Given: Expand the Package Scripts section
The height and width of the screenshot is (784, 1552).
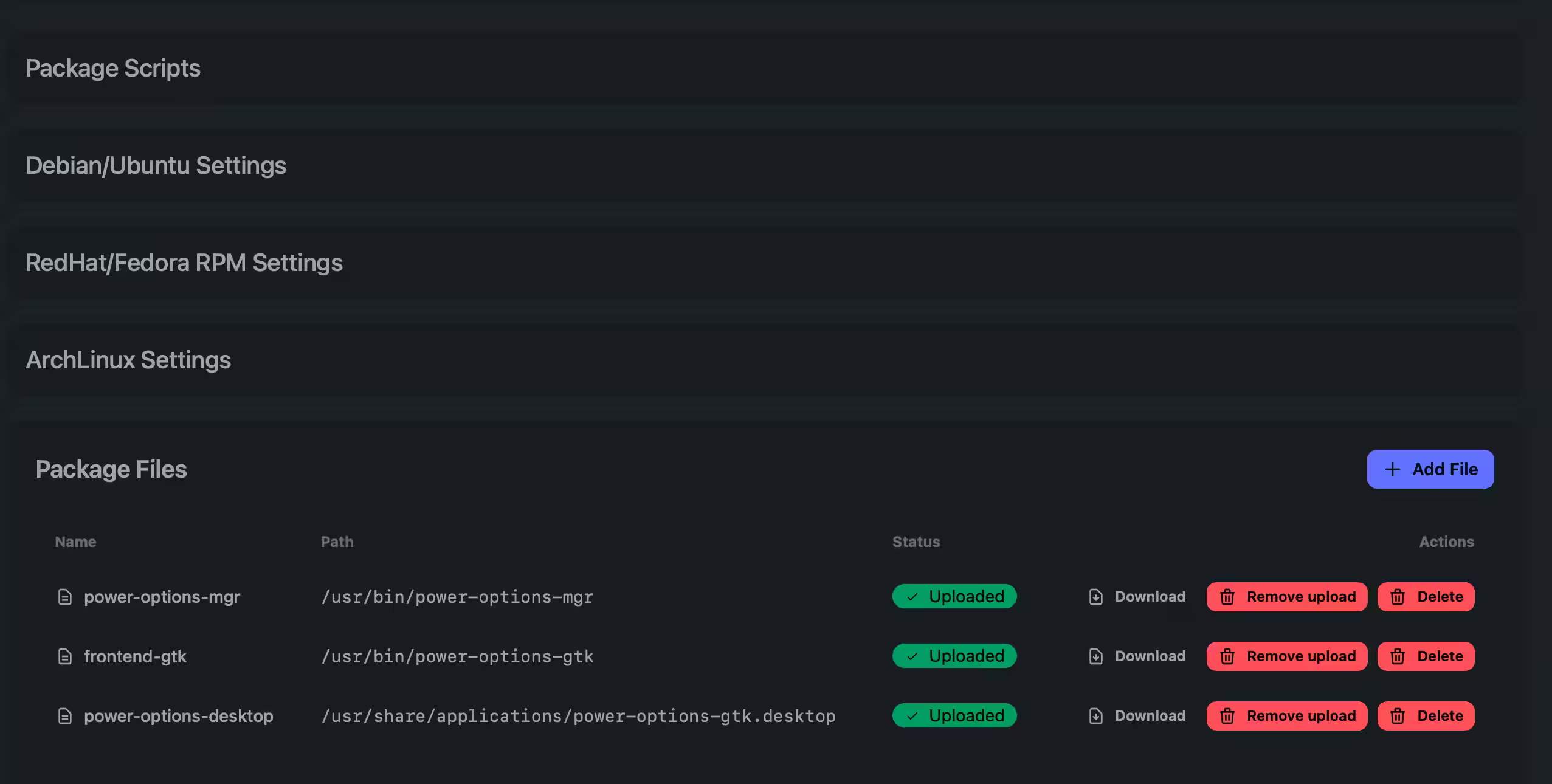Looking at the screenshot, I should [113, 68].
